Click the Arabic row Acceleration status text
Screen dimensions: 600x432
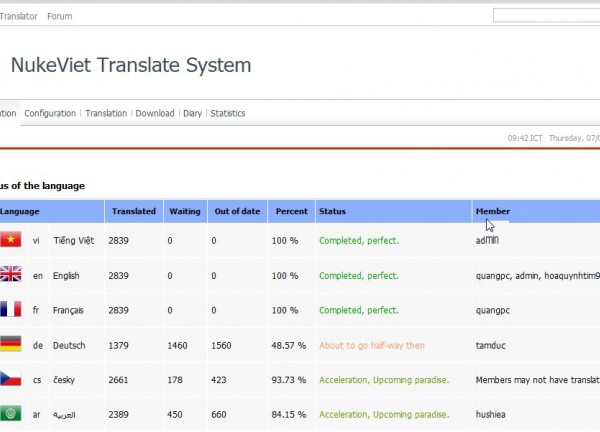[384, 414]
